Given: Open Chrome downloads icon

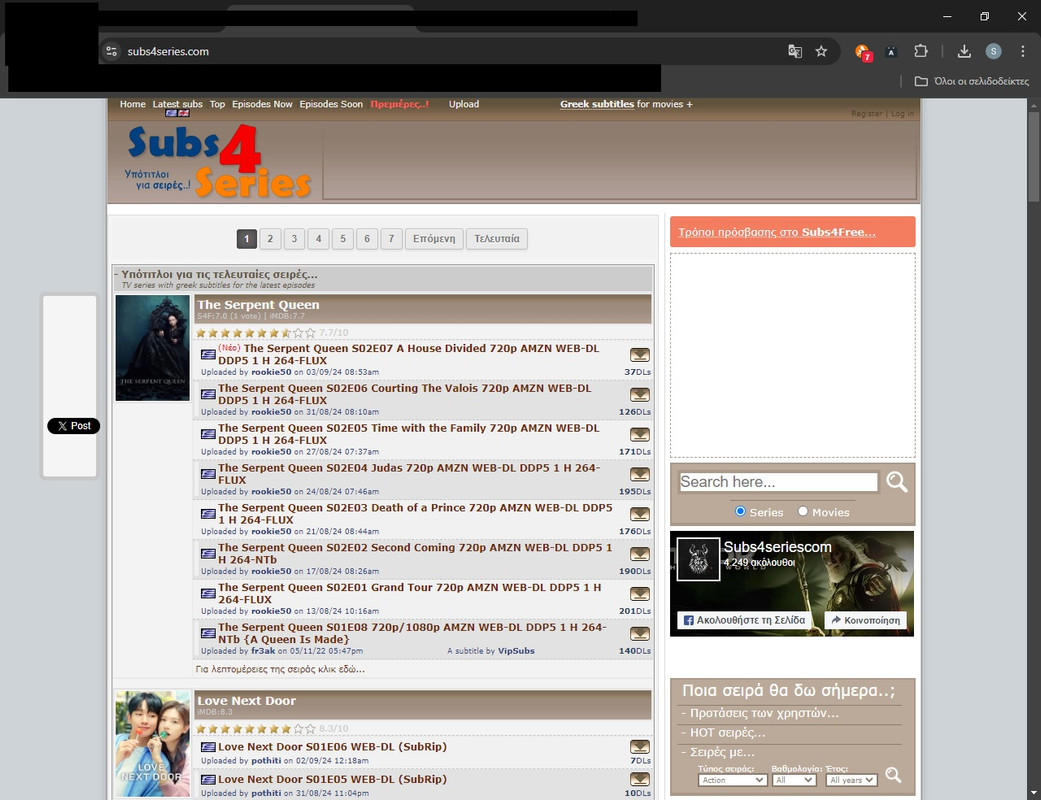Looking at the screenshot, I should click(x=964, y=51).
